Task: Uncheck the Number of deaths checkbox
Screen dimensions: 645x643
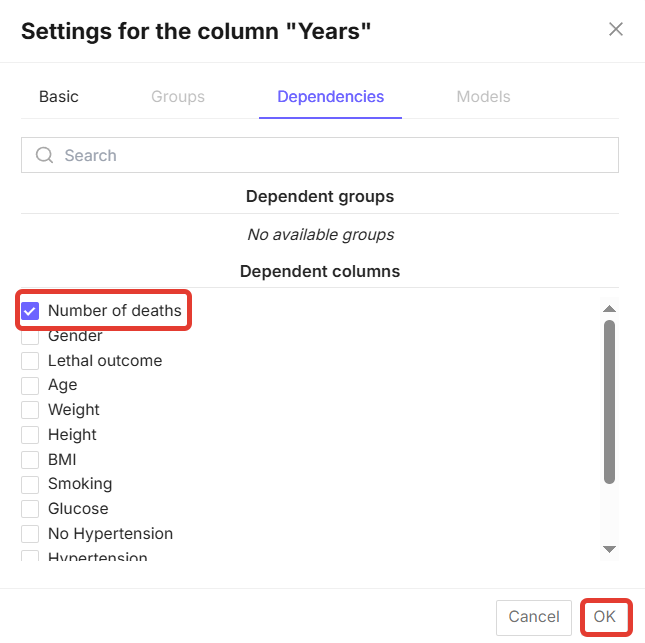Action: pos(30,311)
